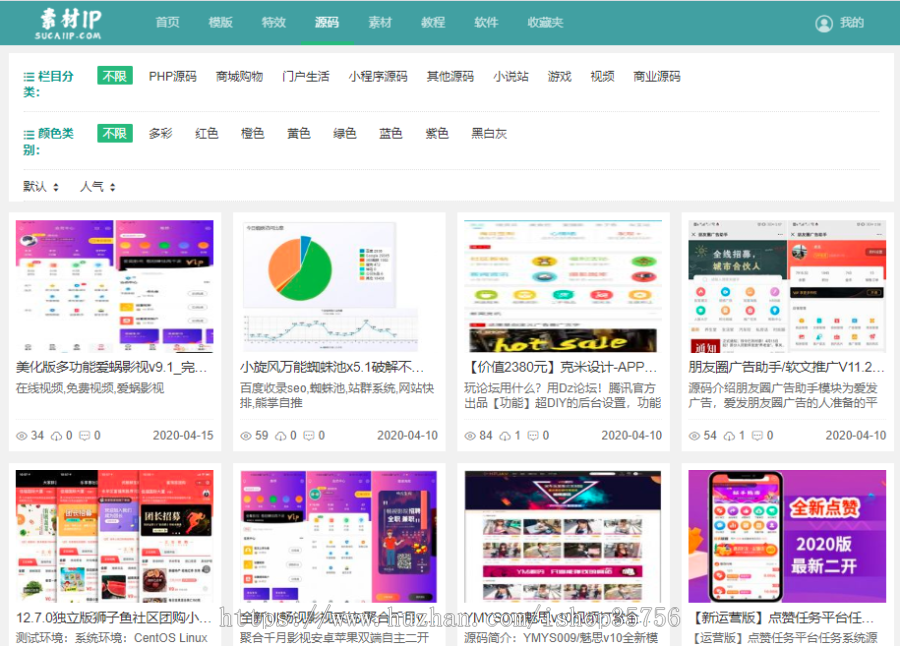The height and width of the screenshot is (646, 900).
Task: Select 不限 in the color filter row
Action: click(x=115, y=132)
